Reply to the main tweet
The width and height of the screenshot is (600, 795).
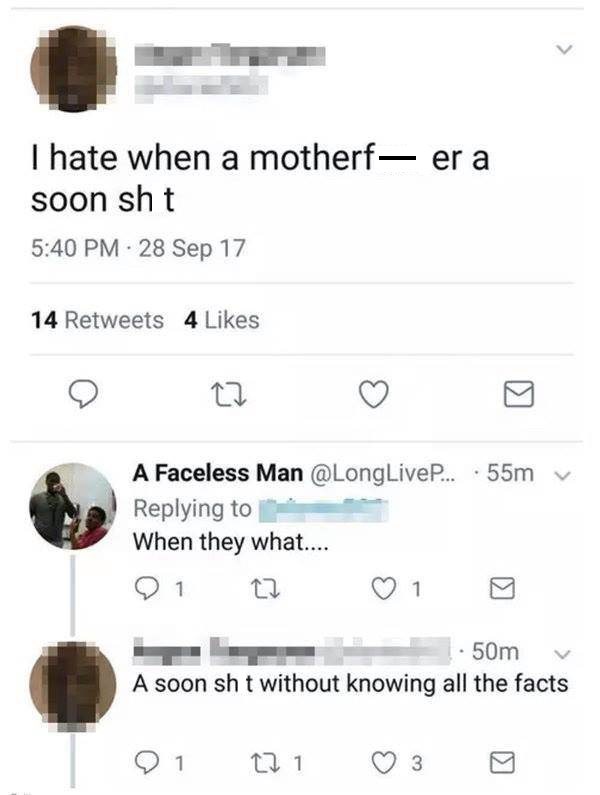[81, 397]
